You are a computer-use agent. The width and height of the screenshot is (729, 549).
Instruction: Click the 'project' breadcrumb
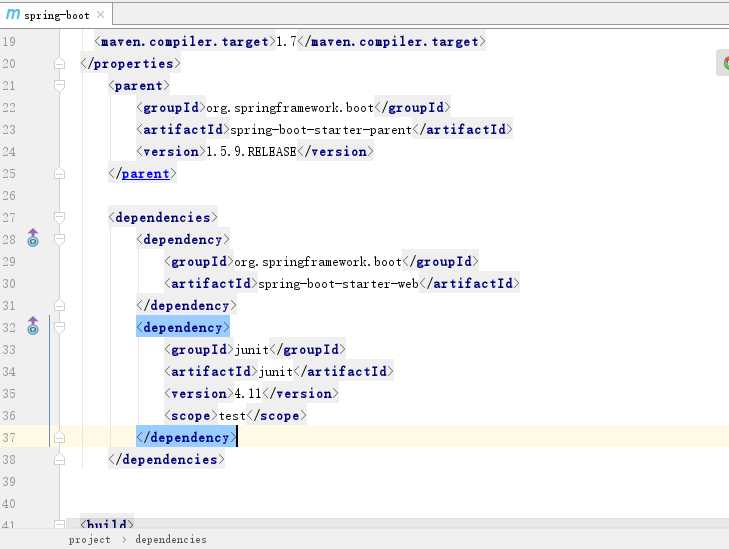point(90,540)
